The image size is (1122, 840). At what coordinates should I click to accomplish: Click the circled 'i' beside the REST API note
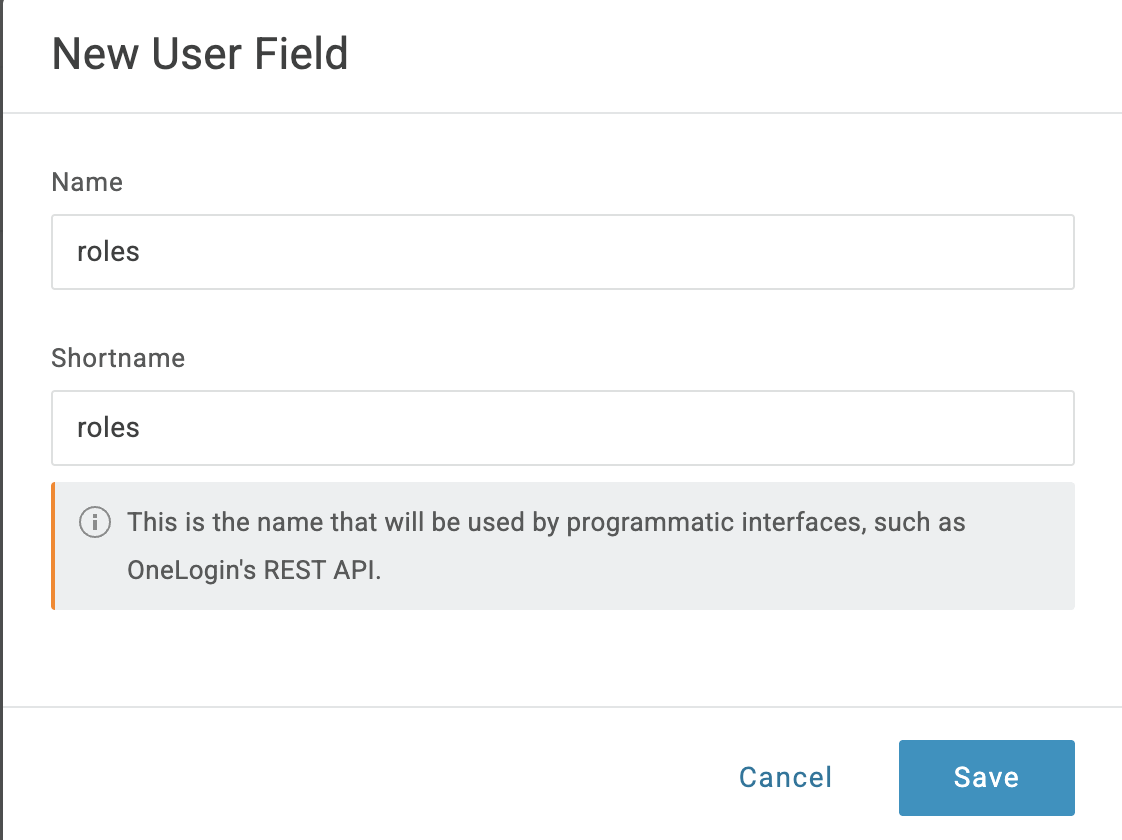[x=95, y=522]
